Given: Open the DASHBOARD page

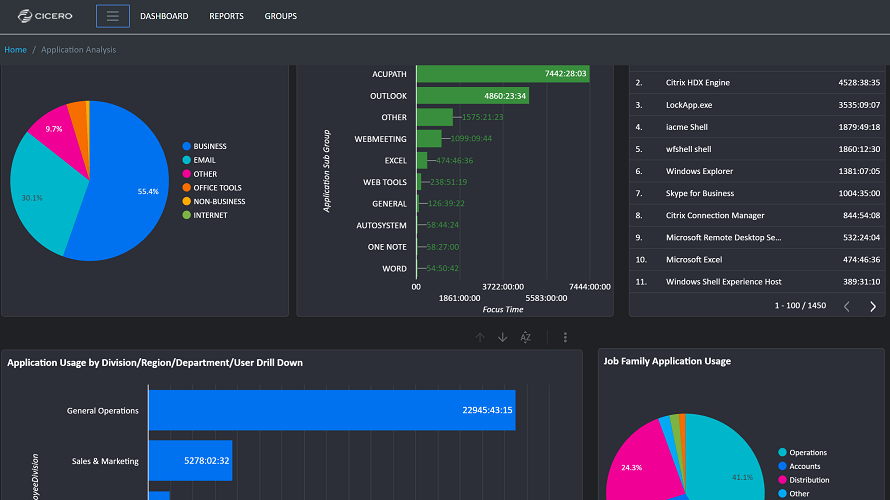Looking at the screenshot, I should pos(164,16).
